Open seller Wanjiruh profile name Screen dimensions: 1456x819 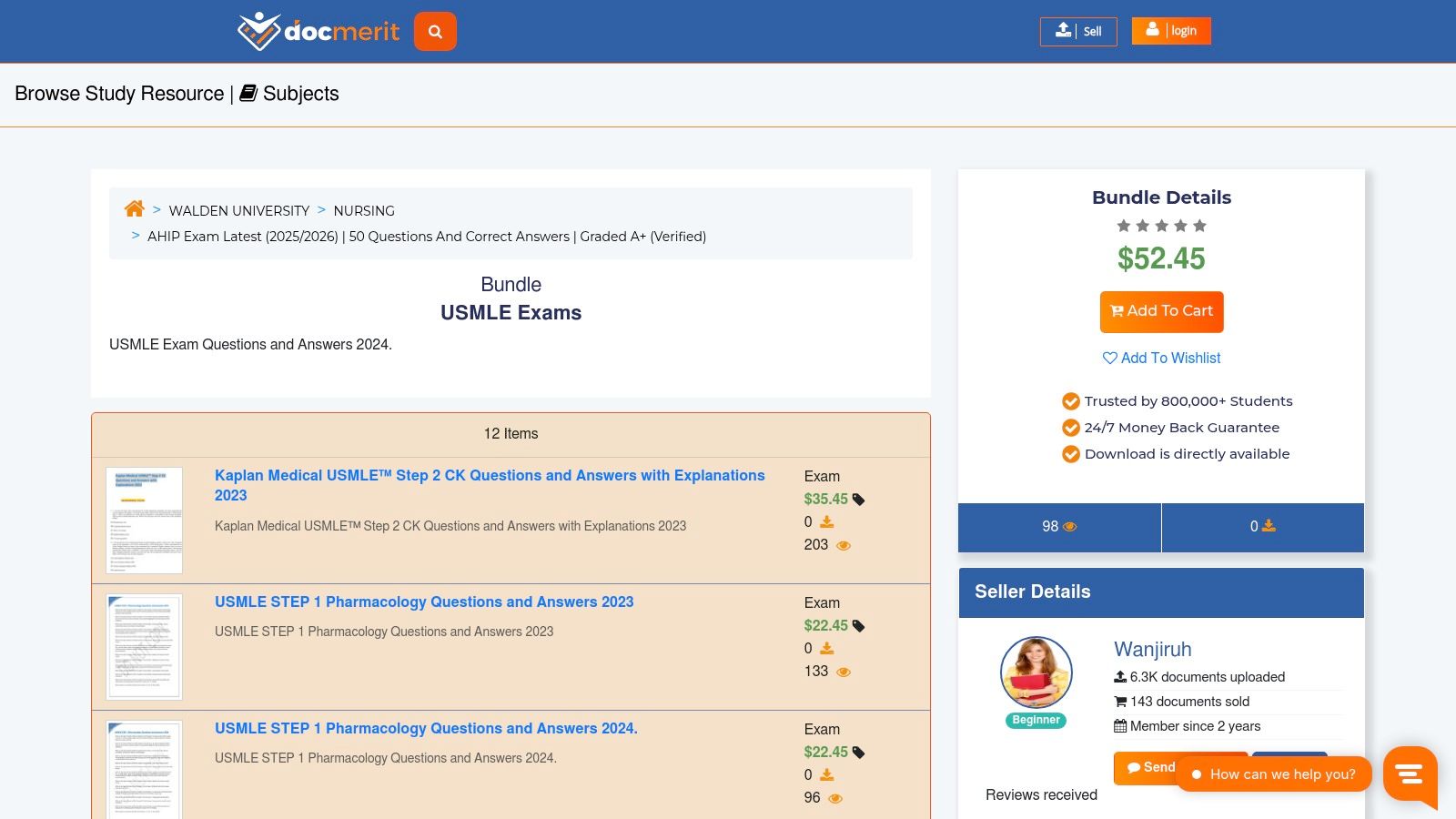click(x=1152, y=650)
